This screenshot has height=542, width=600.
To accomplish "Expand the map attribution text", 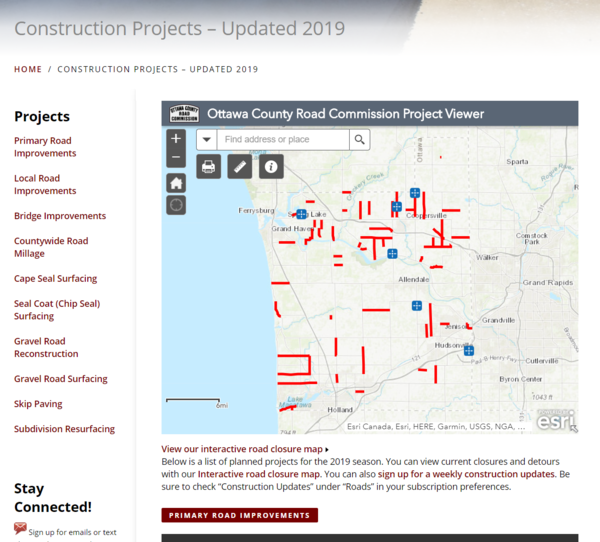I will [x=436, y=427].
